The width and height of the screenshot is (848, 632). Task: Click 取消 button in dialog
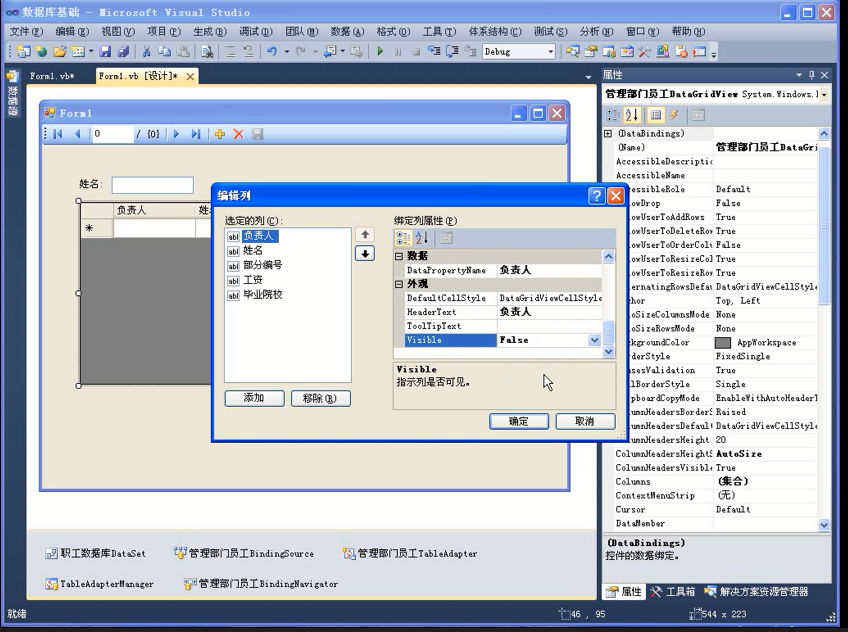tap(585, 421)
